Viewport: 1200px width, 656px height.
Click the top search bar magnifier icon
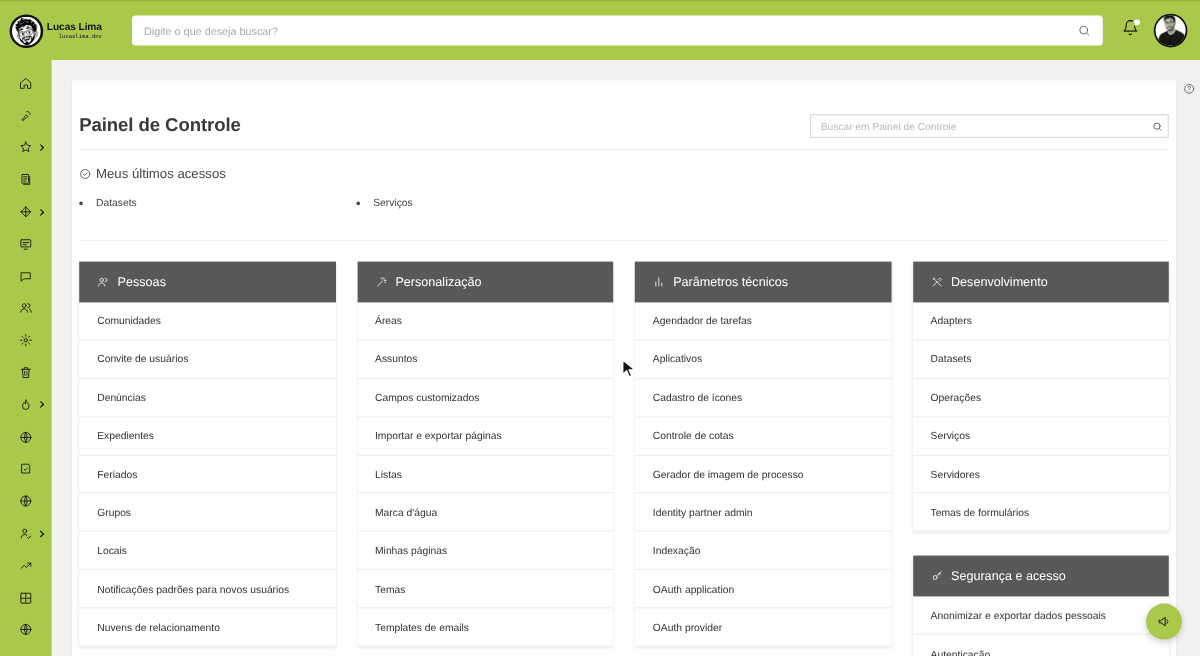[x=1084, y=31]
